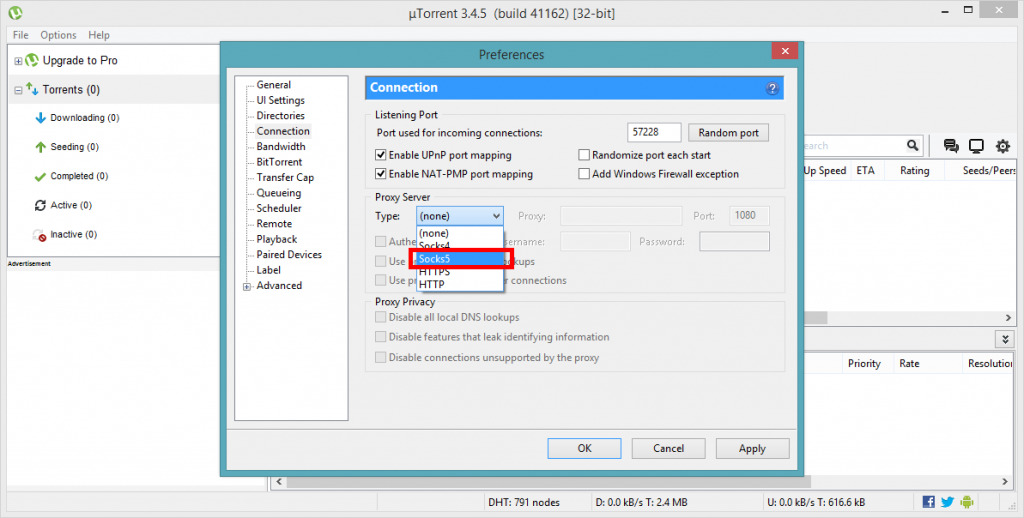Open Connection help question mark icon
This screenshot has width=1024, height=518.
click(x=772, y=88)
